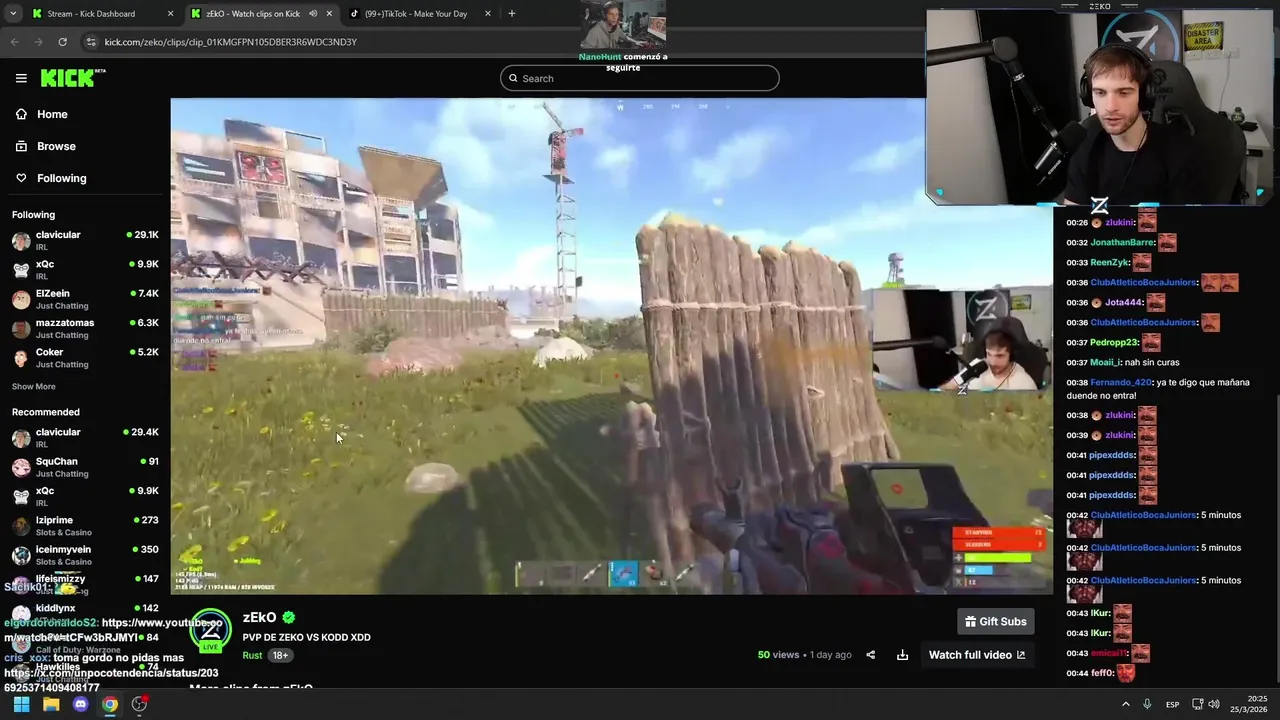Screen dimensions: 1280x720
Task: Click the zEkO channel name
Action: 259,617
